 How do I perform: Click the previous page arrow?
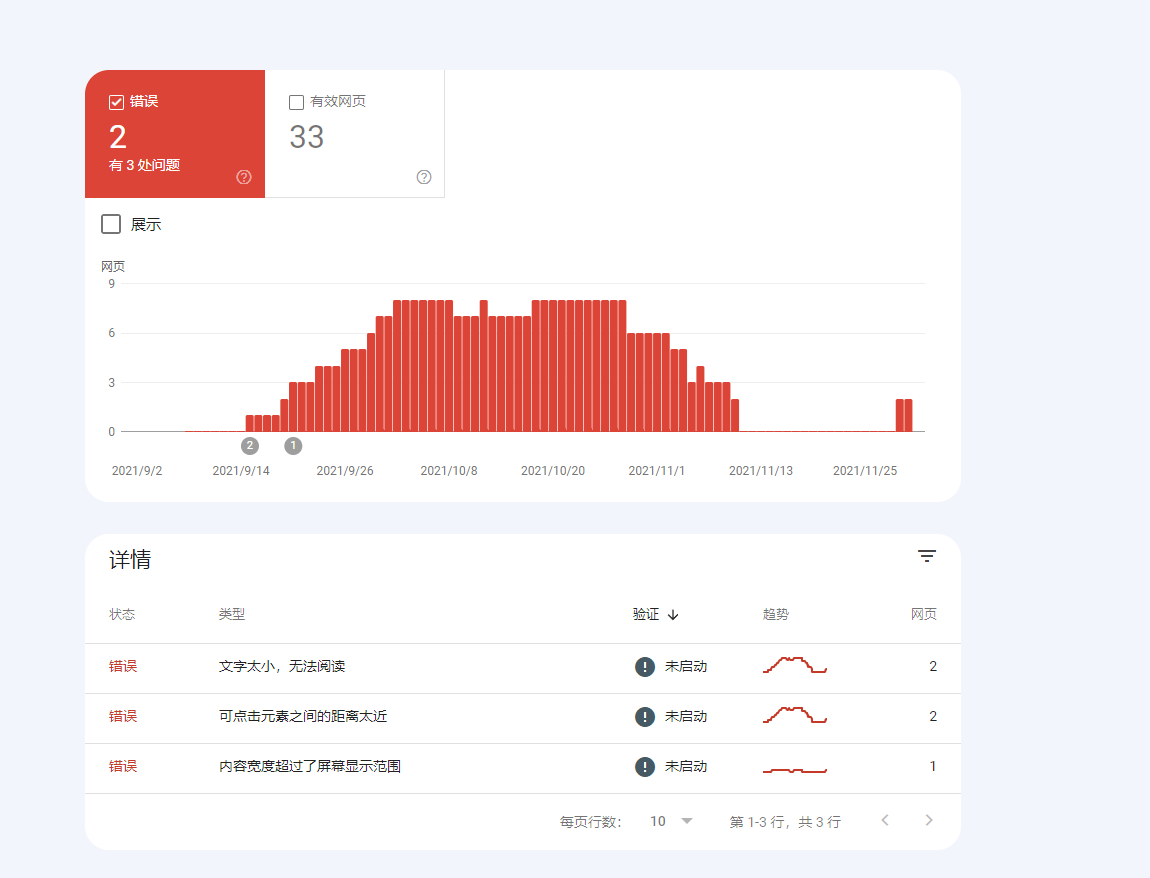[x=884, y=820]
